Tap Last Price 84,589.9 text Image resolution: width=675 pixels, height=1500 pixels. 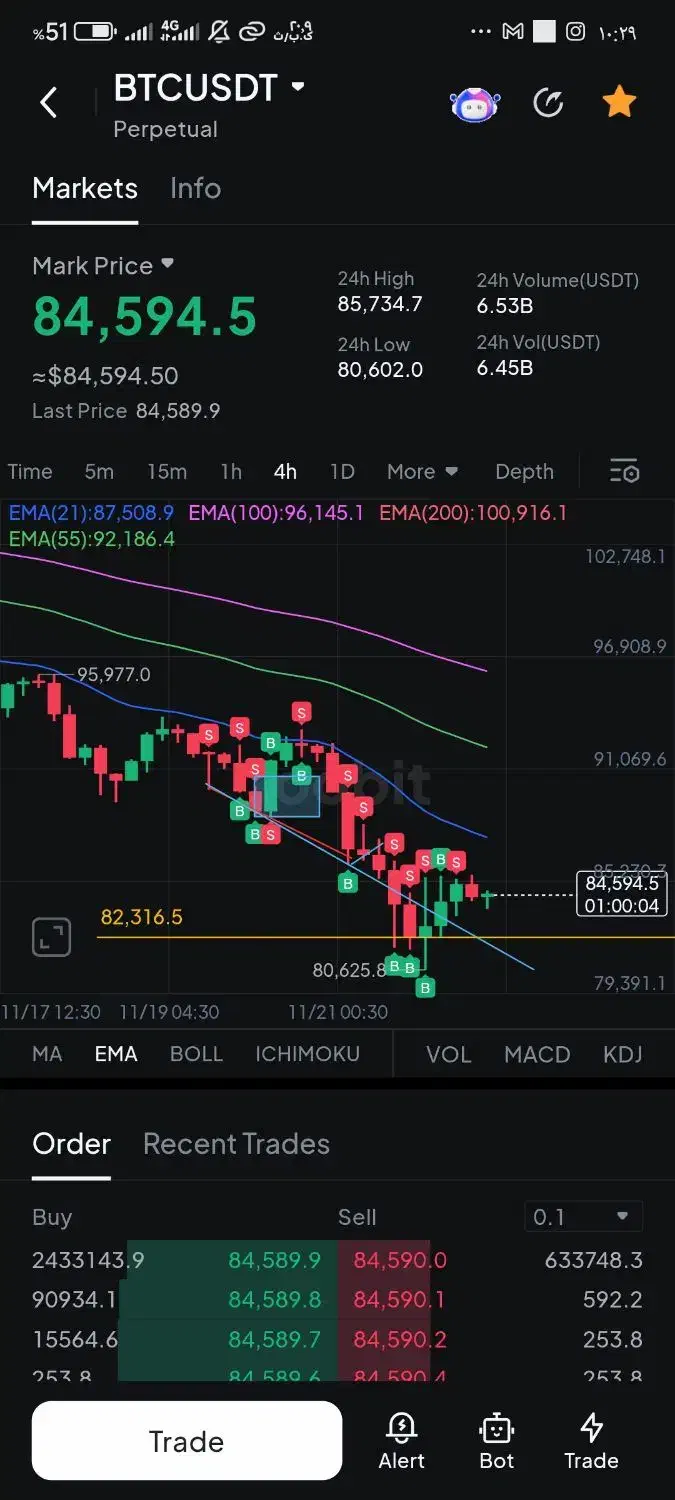pyautogui.click(x=126, y=411)
